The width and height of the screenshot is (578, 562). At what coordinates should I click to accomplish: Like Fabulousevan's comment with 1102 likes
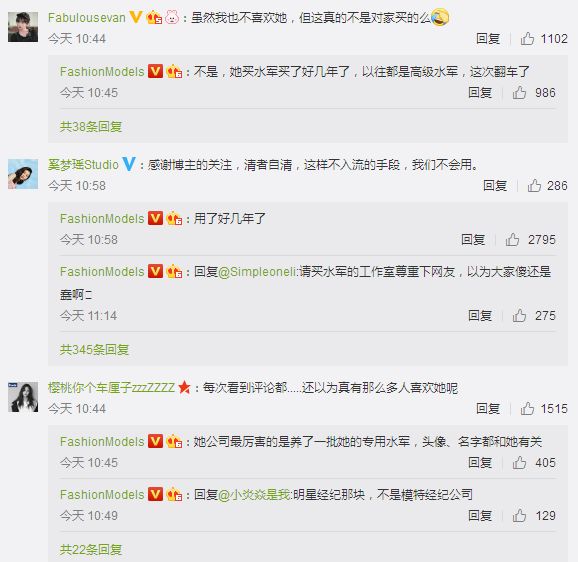point(527,38)
